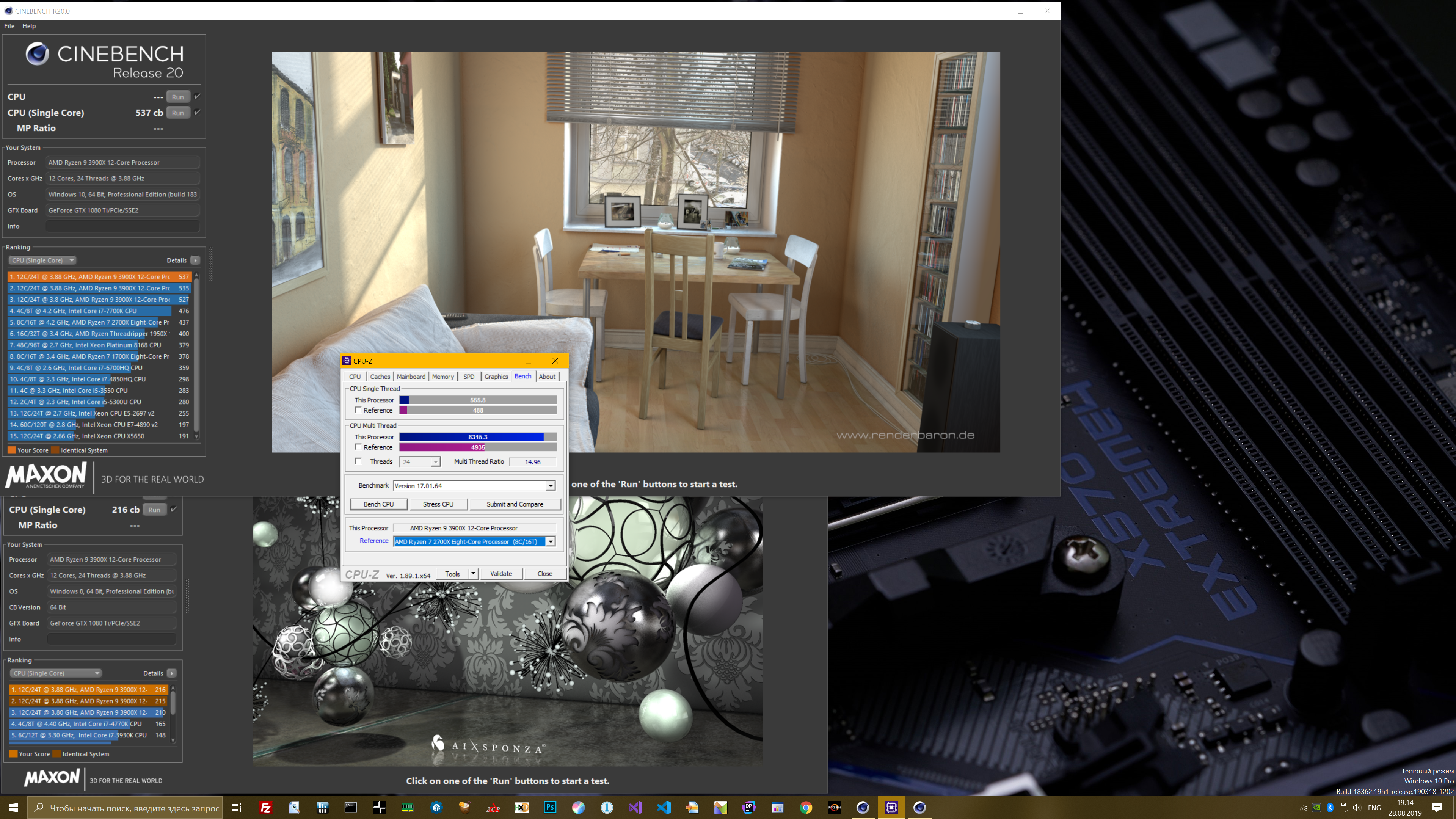Open the CPU (Single Core) ranking dropdown
This screenshot has width=1456, height=819.
coord(42,260)
